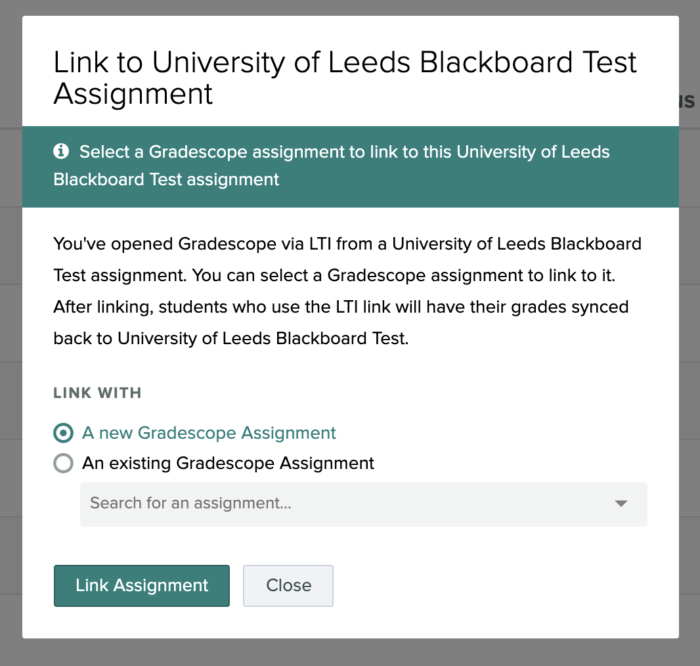Click the dialog title heading
This screenshot has width=700, height=666.
click(344, 78)
